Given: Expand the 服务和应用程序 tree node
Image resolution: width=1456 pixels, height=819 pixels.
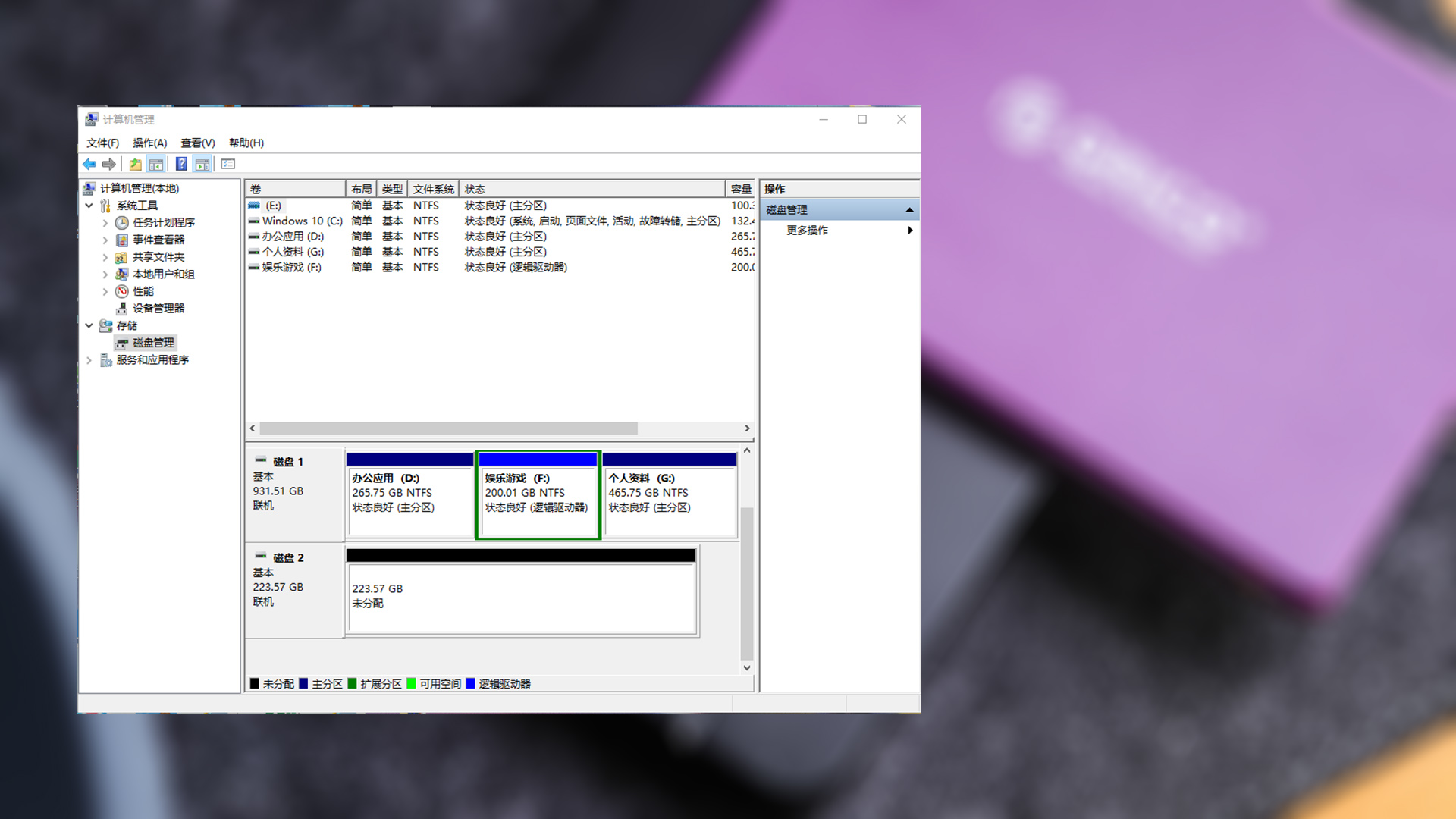Looking at the screenshot, I should 89,360.
